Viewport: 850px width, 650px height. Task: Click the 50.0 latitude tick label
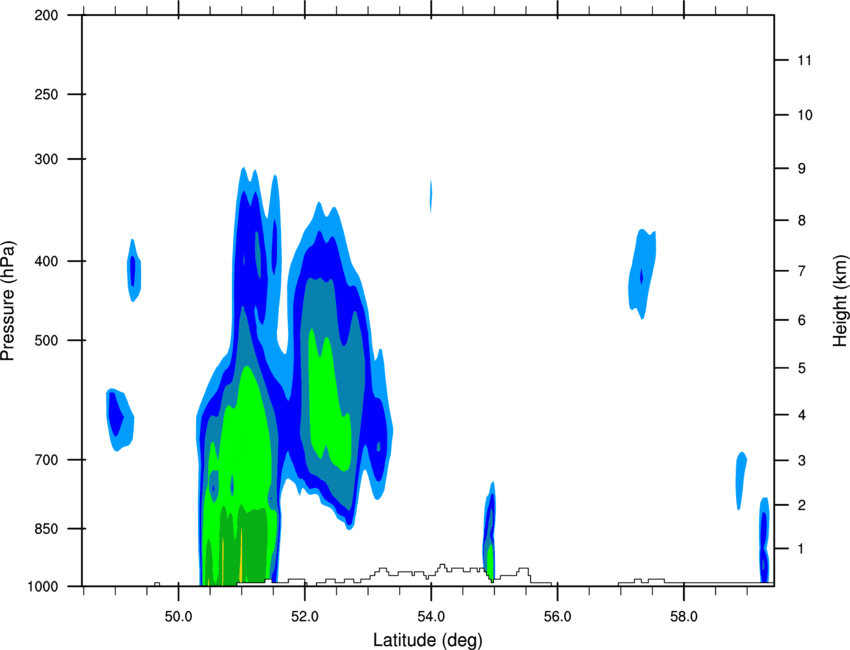(178, 617)
